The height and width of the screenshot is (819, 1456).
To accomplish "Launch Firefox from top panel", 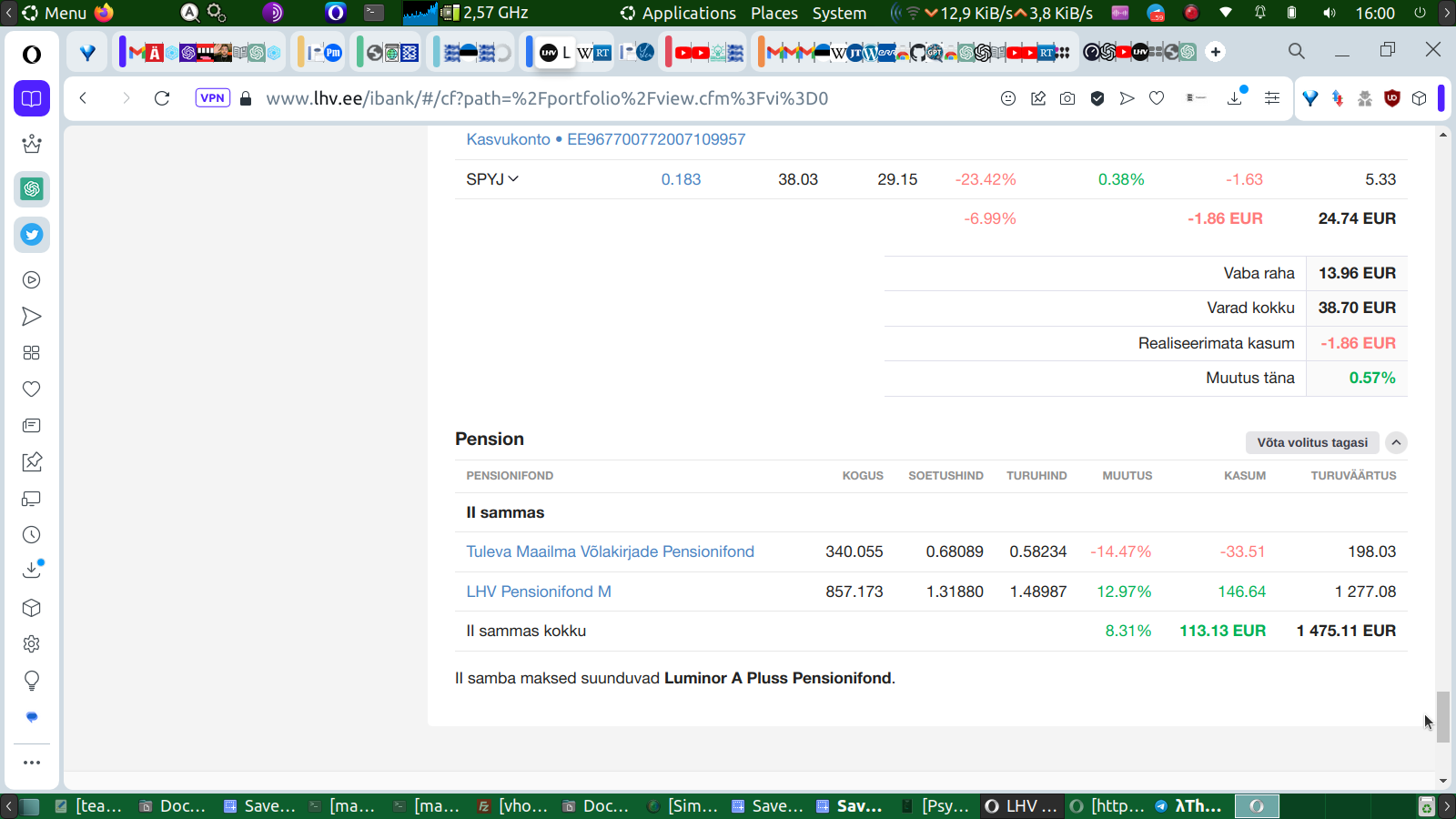I will pyautogui.click(x=105, y=13).
